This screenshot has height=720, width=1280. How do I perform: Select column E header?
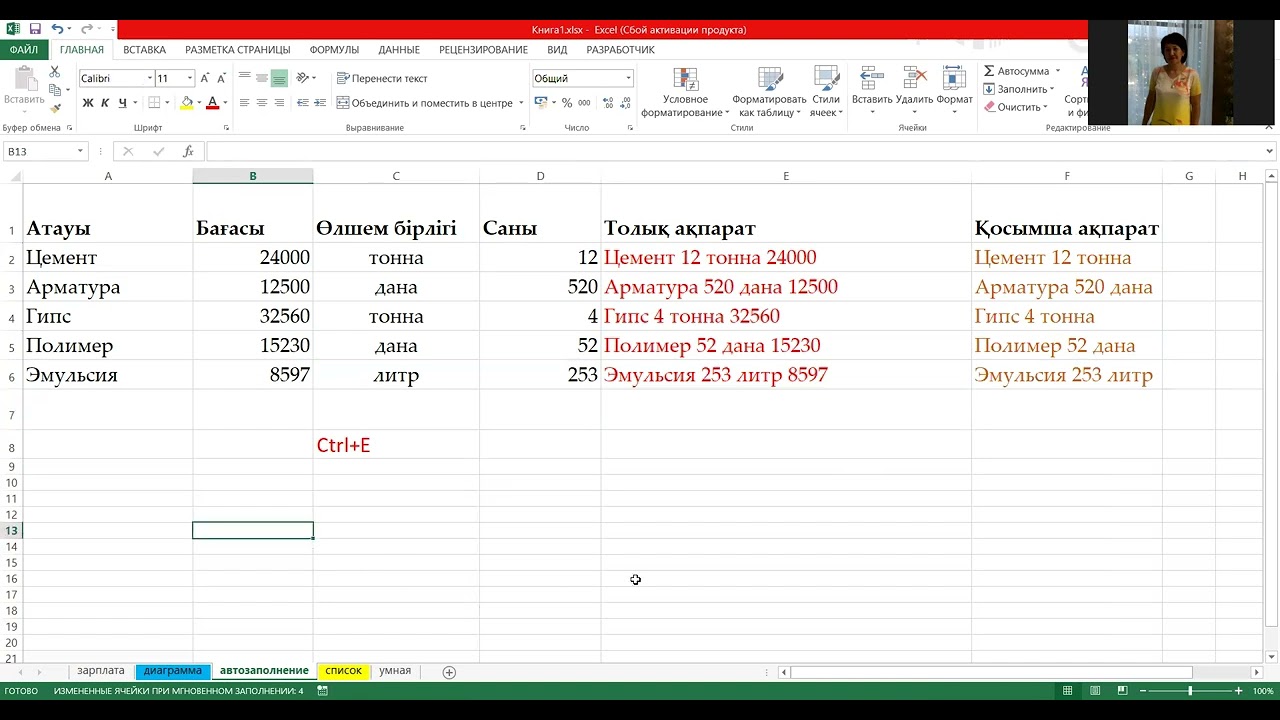pos(786,176)
